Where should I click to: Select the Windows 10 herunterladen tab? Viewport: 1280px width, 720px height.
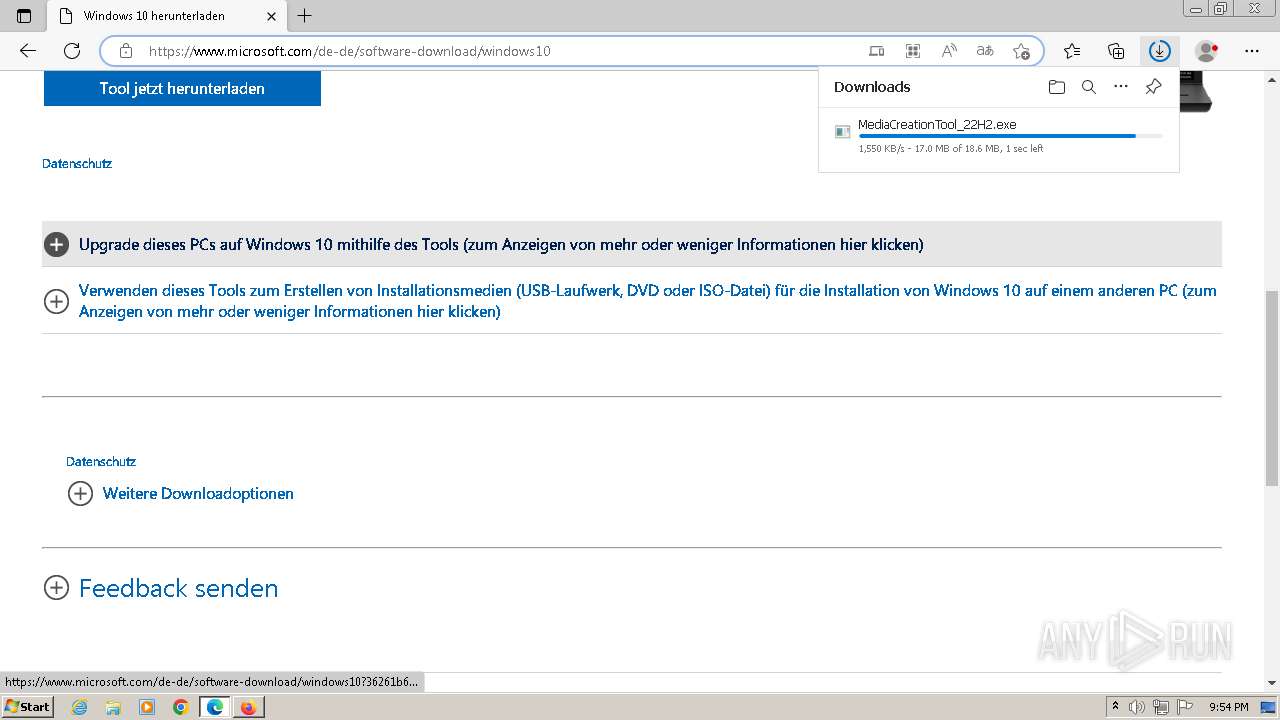[168, 16]
